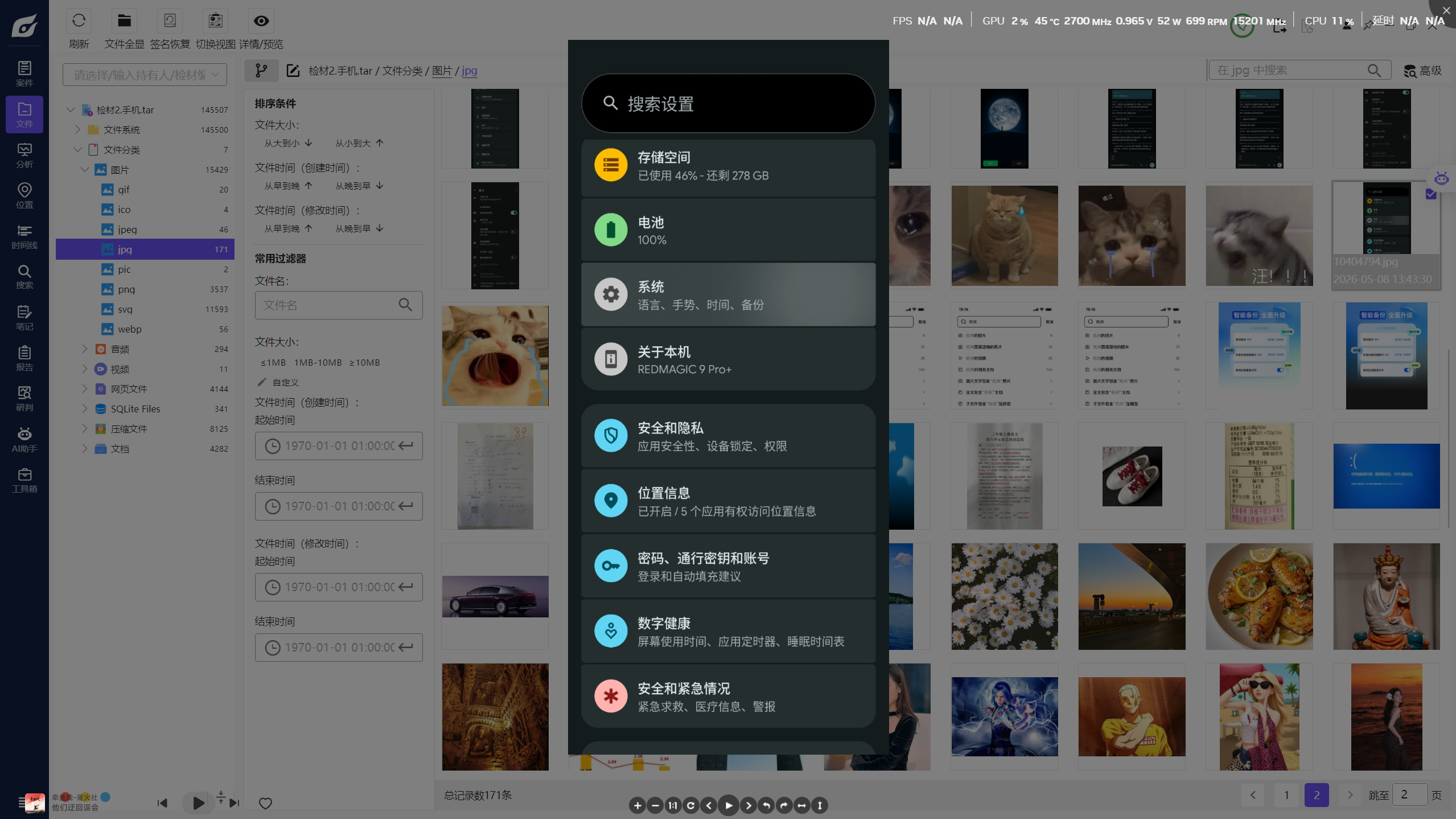Image resolution: width=1456 pixels, height=819 pixels.
Task: Zoom in the image preview with plus
Action: click(637, 805)
